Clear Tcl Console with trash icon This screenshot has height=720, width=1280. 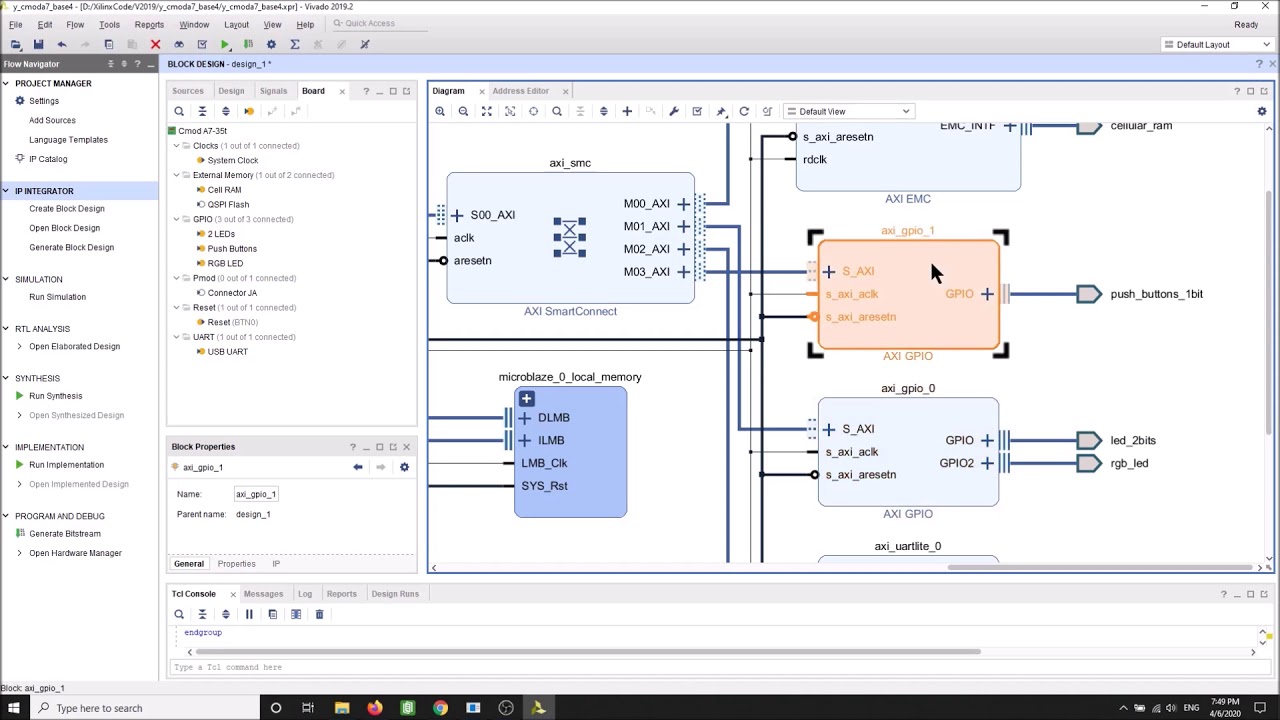[319, 614]
